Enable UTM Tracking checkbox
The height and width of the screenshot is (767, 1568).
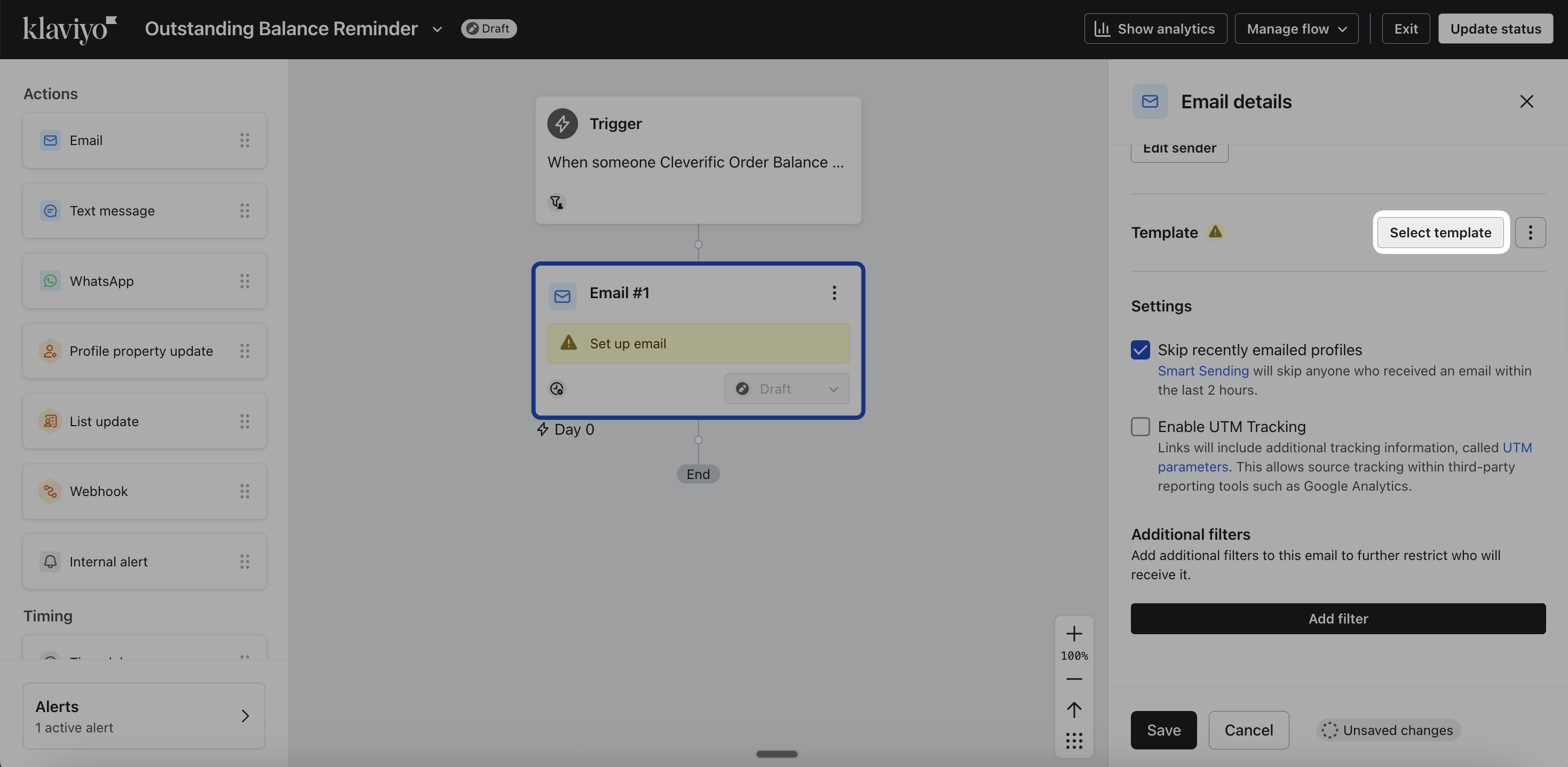[1140, 426]
